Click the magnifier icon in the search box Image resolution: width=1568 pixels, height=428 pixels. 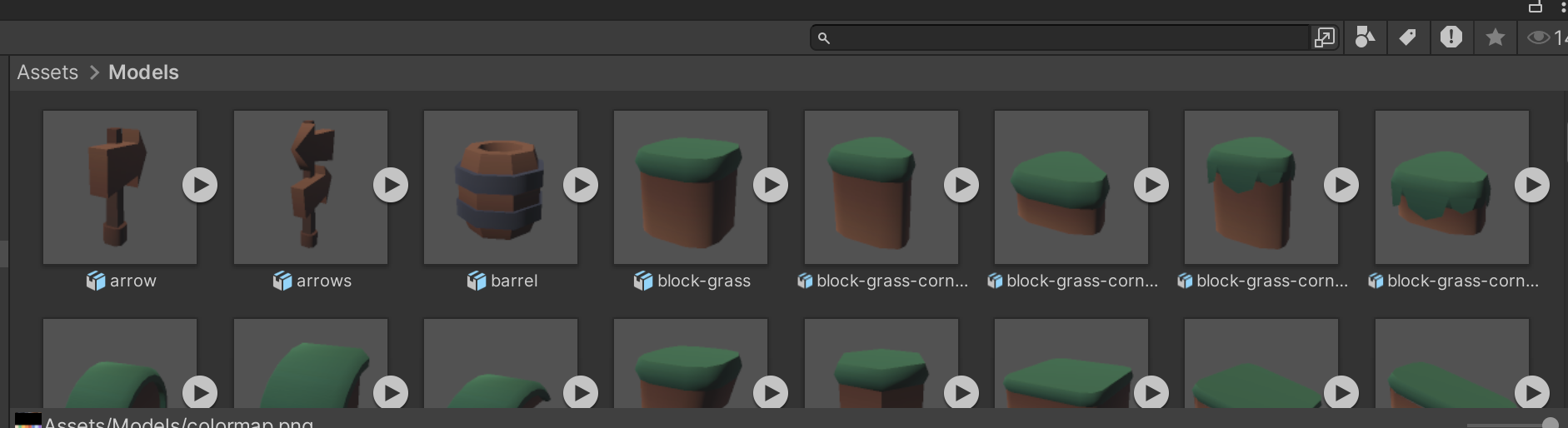coord(824,38)
